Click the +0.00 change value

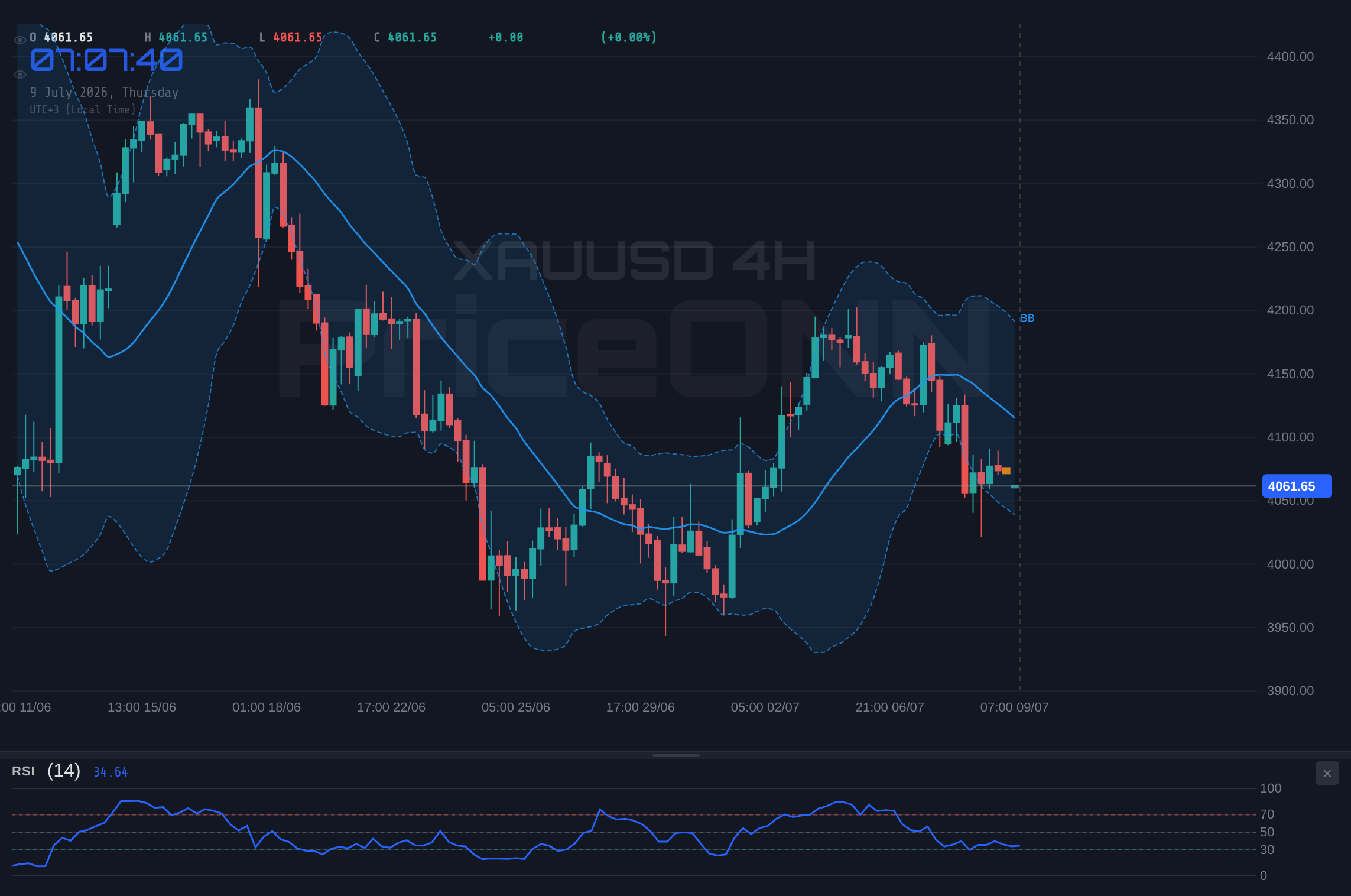click(x=506, y=37)
